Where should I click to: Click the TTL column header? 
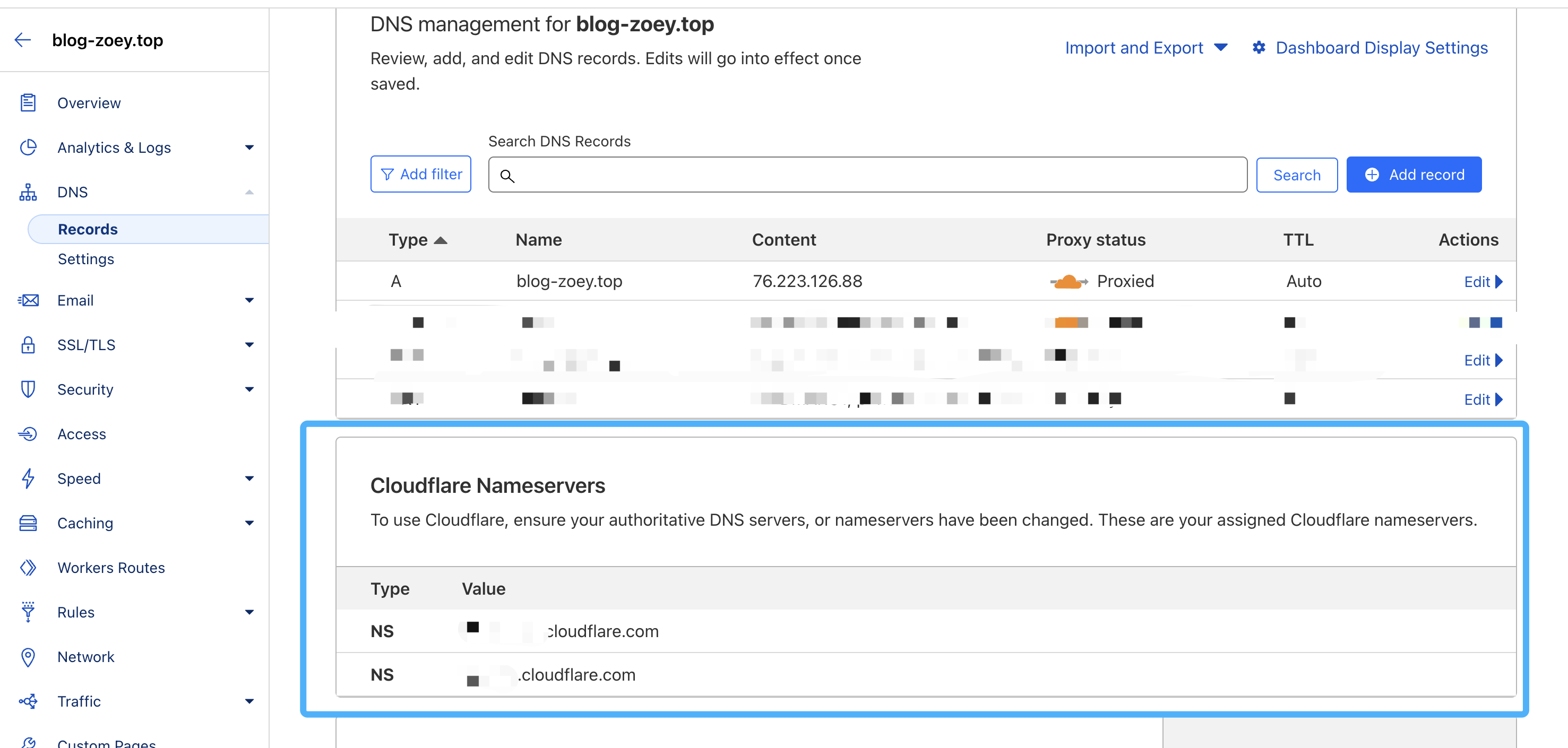coord(1298,240)
